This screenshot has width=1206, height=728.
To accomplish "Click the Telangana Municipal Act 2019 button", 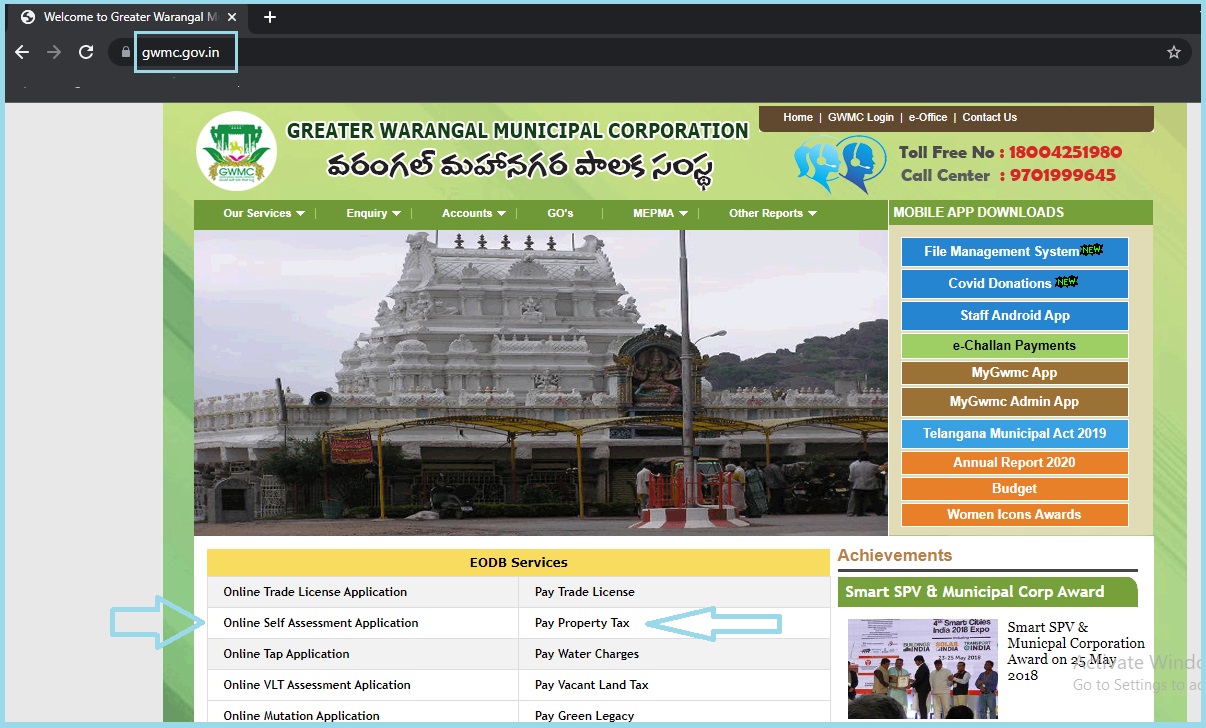I will point(1014,434).
